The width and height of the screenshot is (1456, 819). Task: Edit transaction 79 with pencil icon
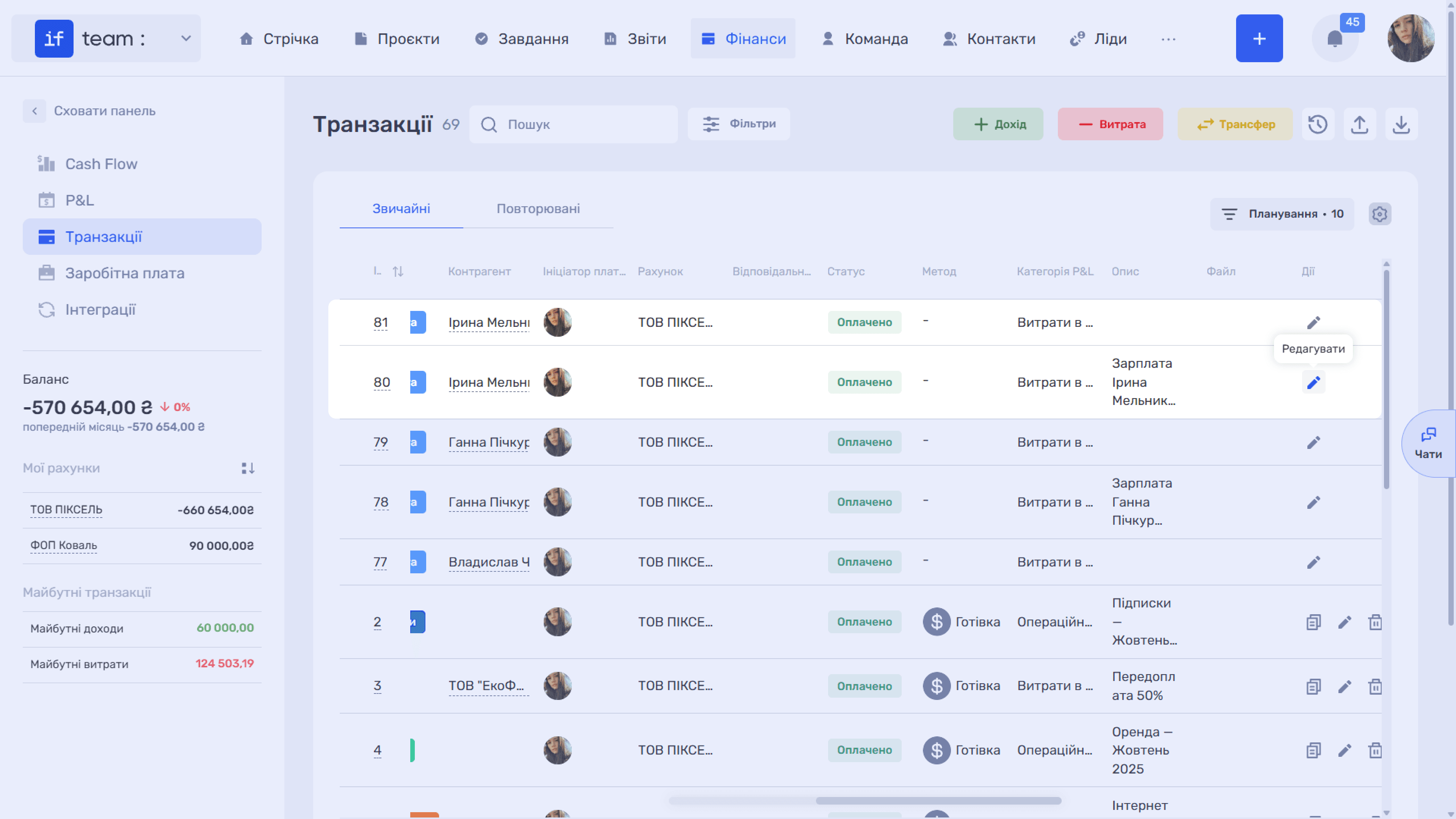tap(1313, 442)
